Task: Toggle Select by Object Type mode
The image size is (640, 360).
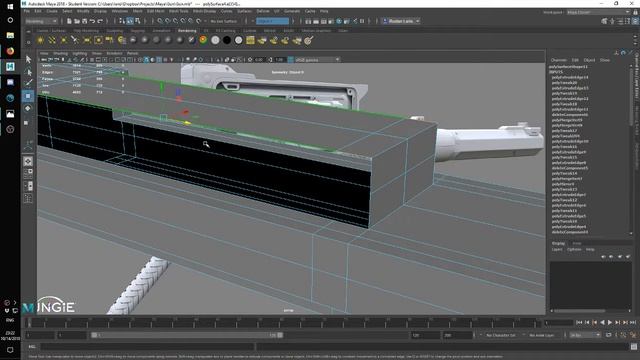Action: 130,21
